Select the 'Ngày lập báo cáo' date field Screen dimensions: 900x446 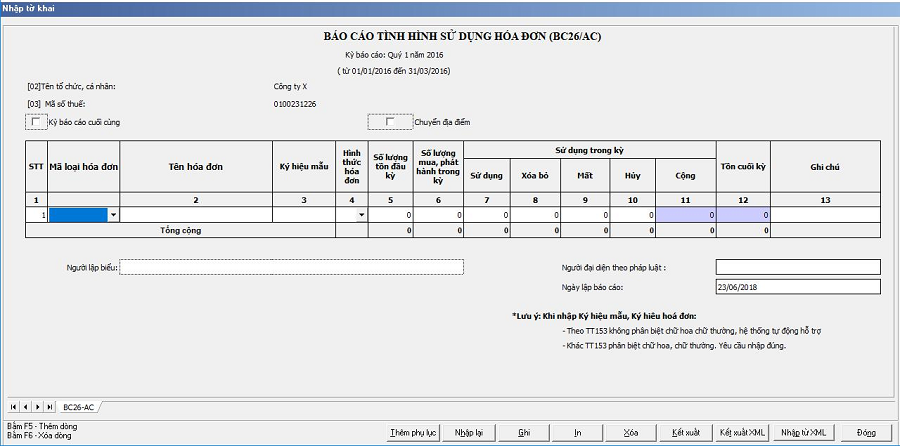(797, 287)
